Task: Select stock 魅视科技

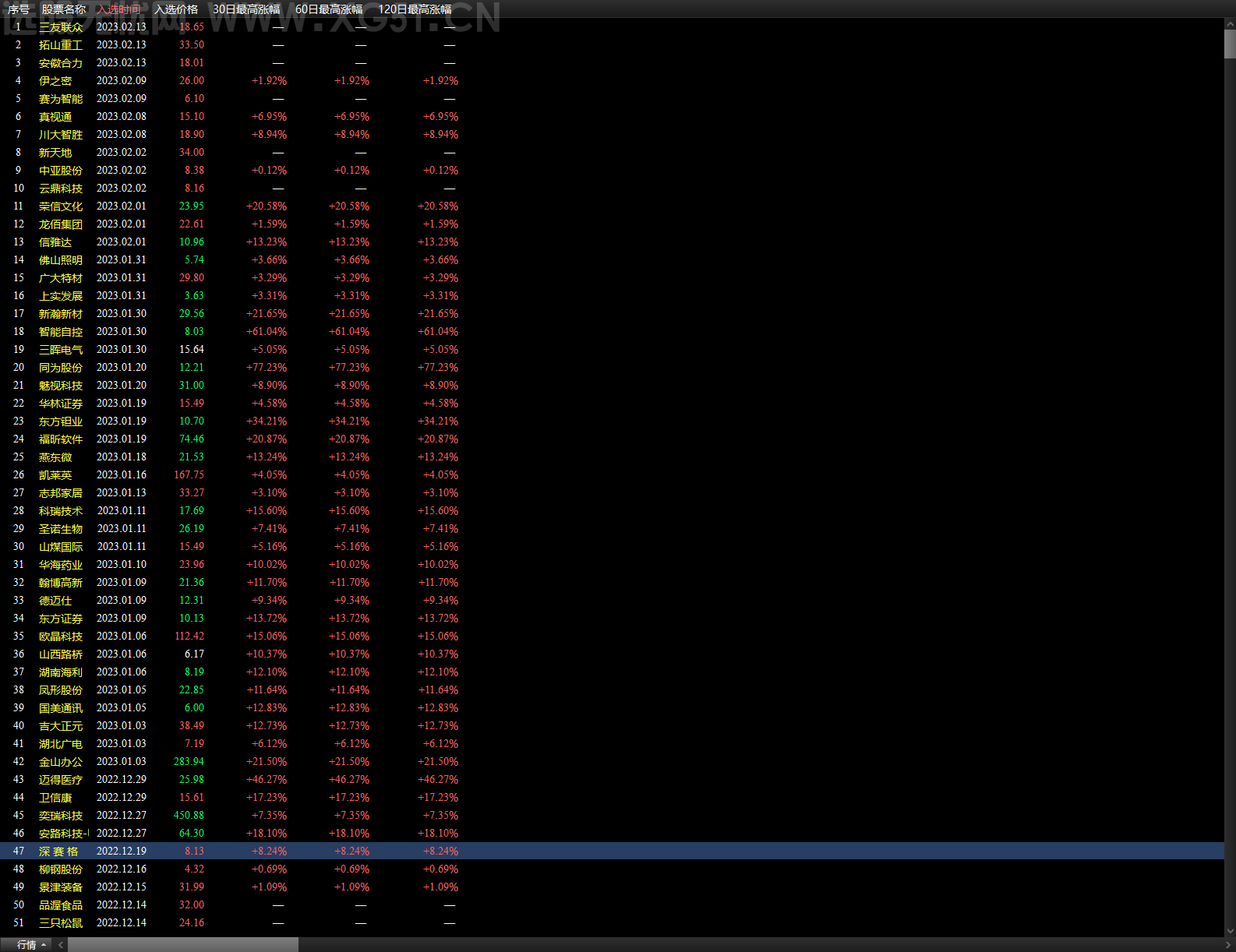Action: [x=61, y=386]
